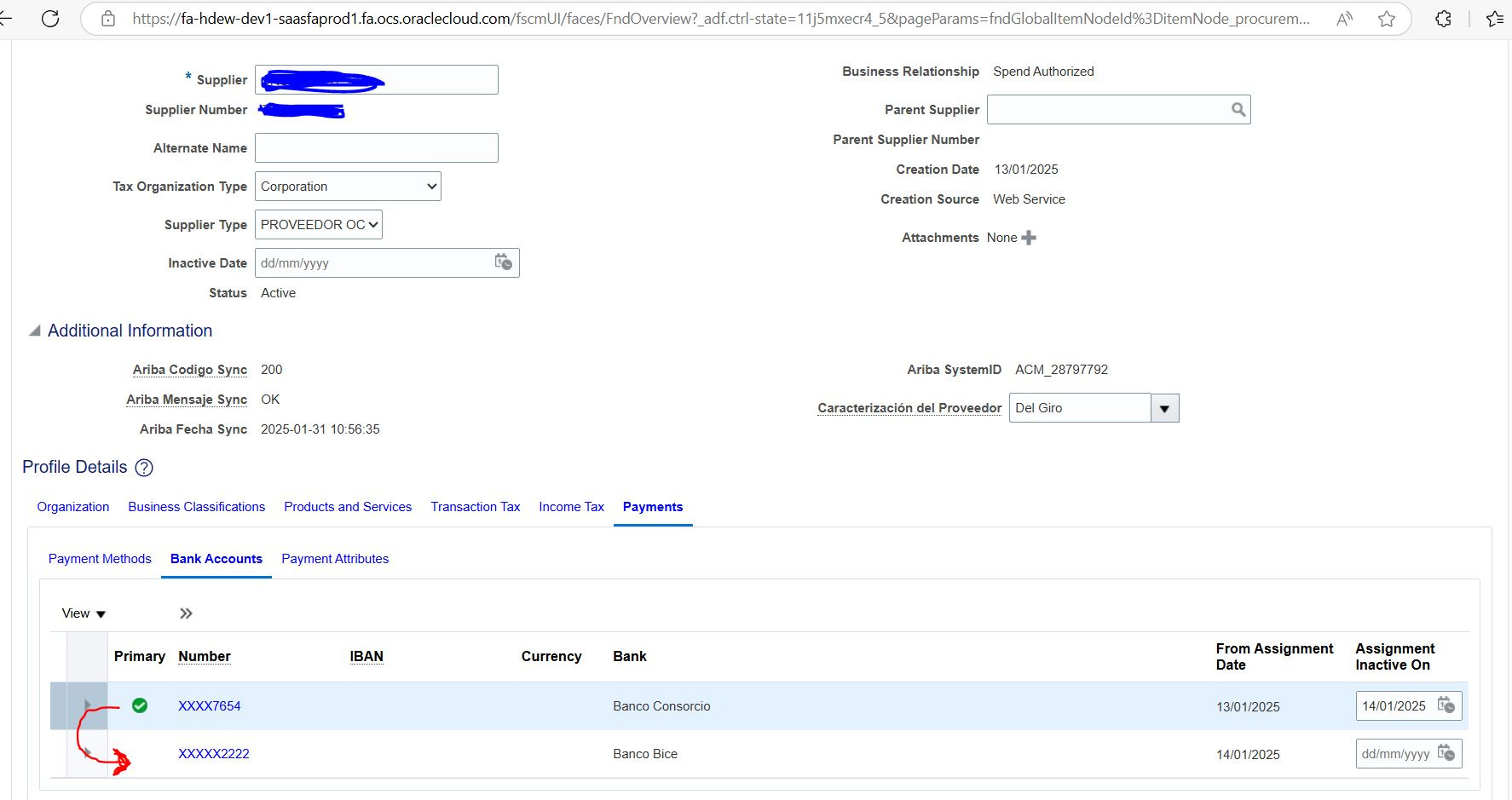Switch to the Income Tax tab
This screenshot has width=1512, height=800.
pos(571,507)
